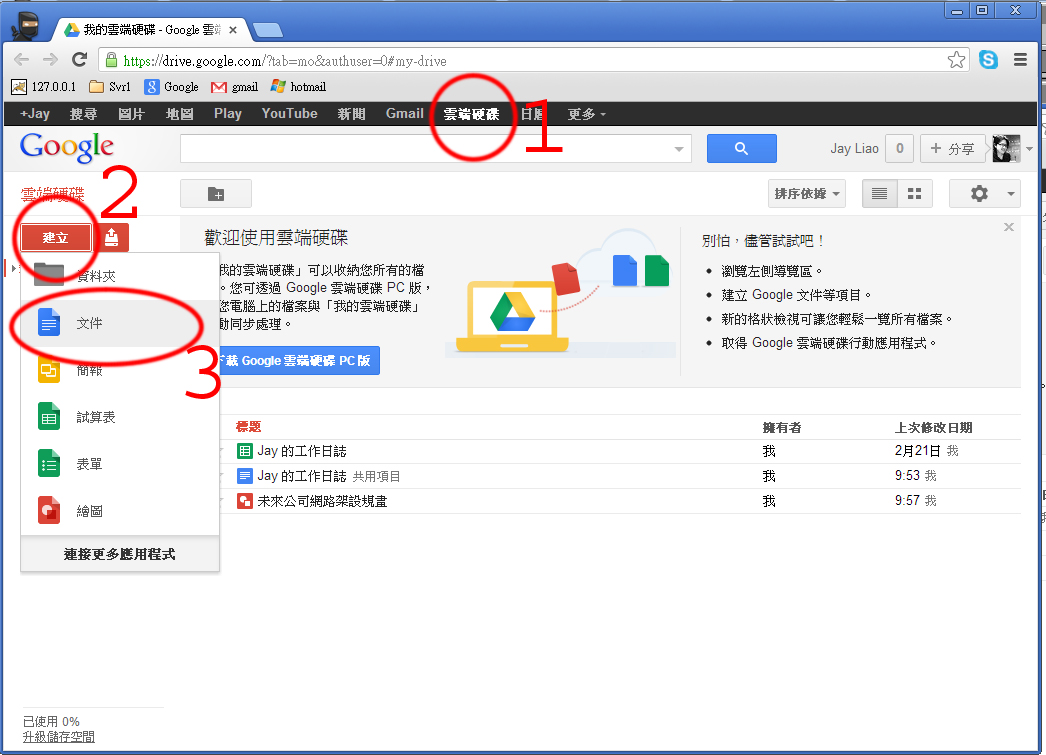
Task: Click the new folder icon button
Action: (216, 194)
